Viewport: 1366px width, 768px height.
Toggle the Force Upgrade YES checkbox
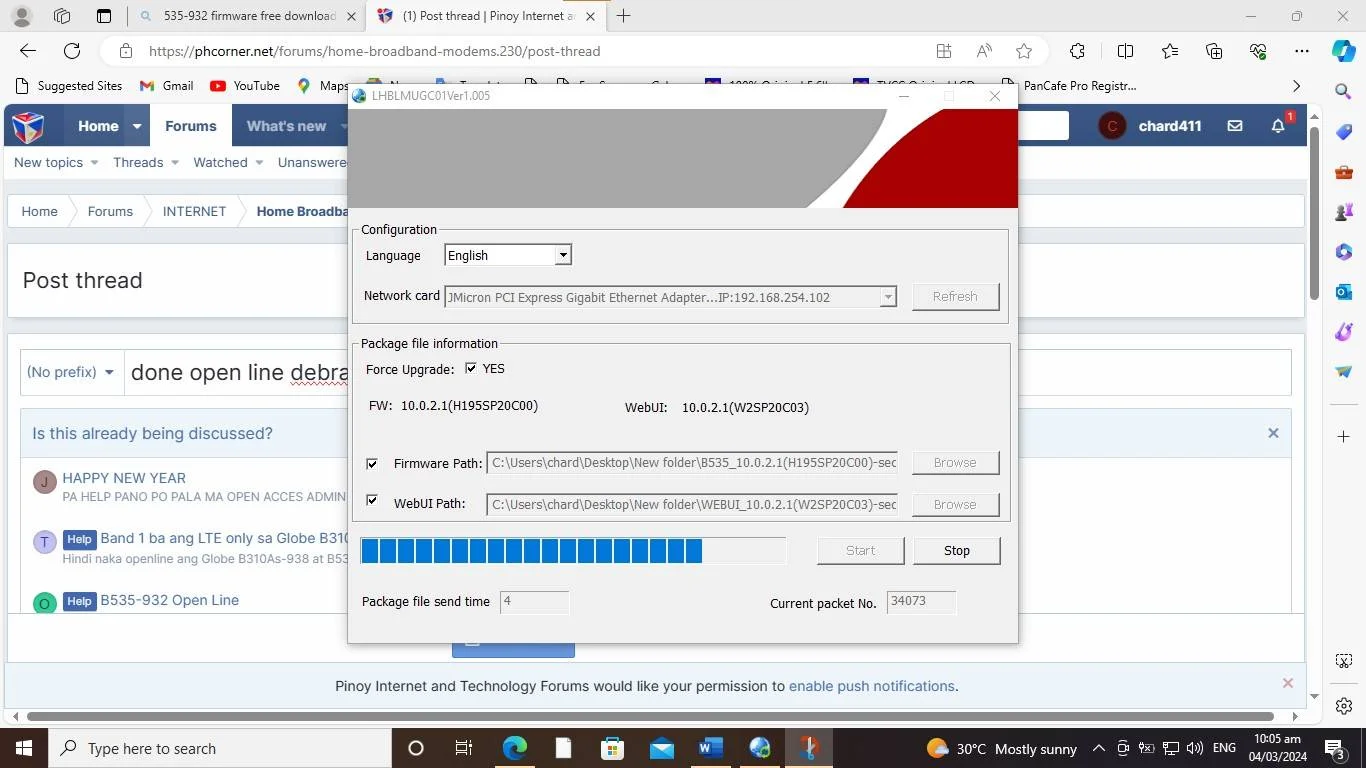tap(471, 369)
